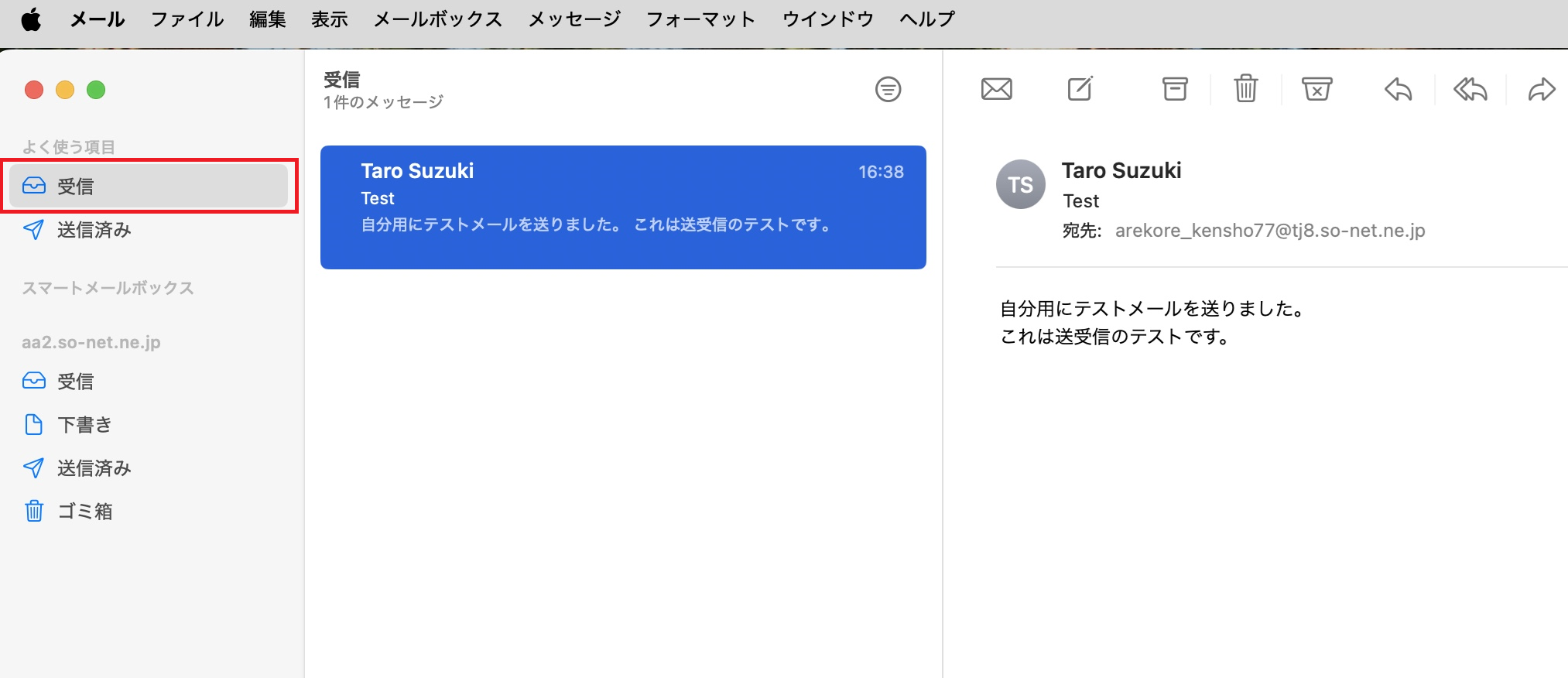Select 送信済み in favorites section
Viewport: 1568px width, 678px height.
point(94,230)
